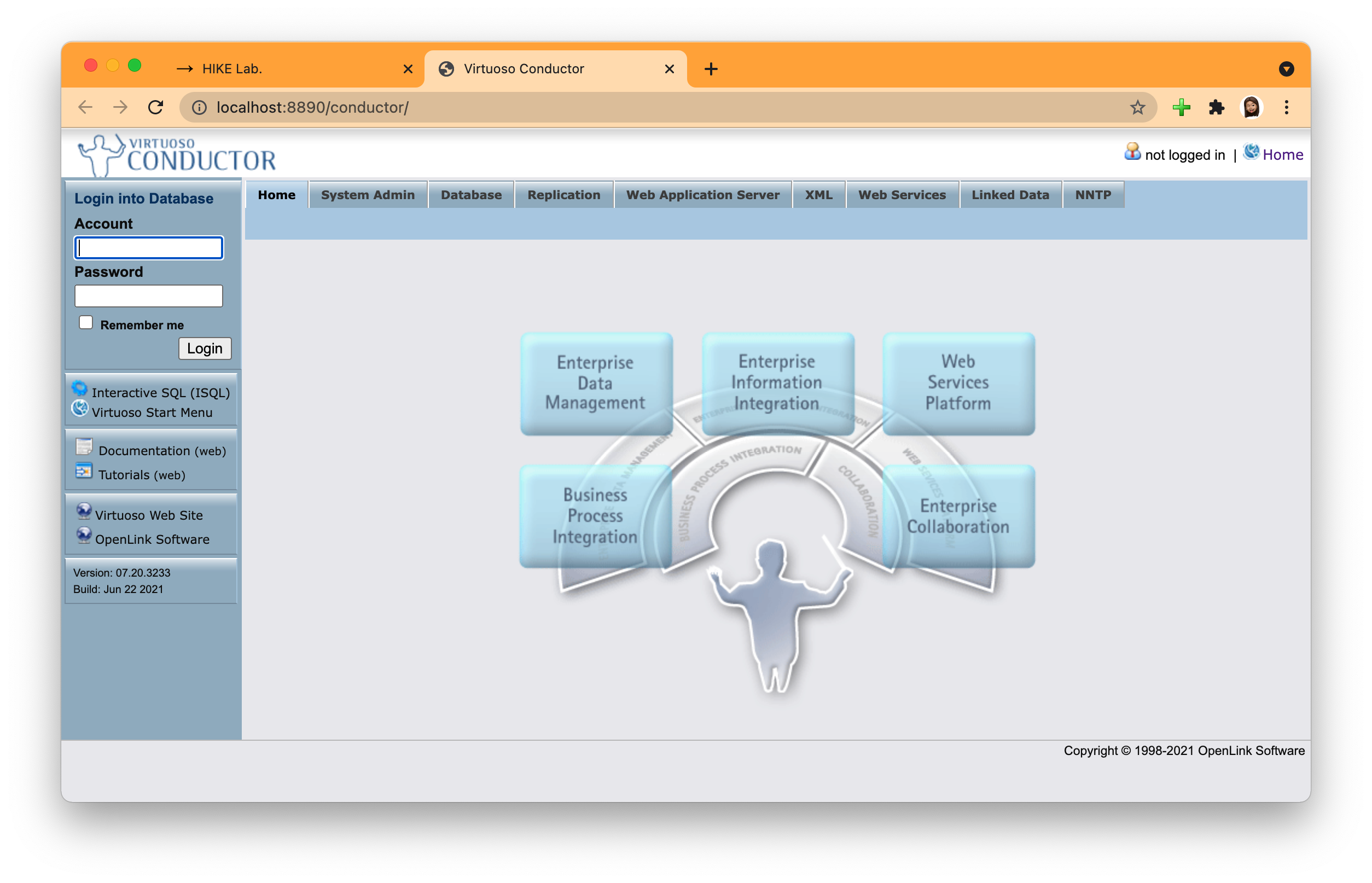
Task: Open the tab search dropdown arrow
Action: coord(1286,69)
